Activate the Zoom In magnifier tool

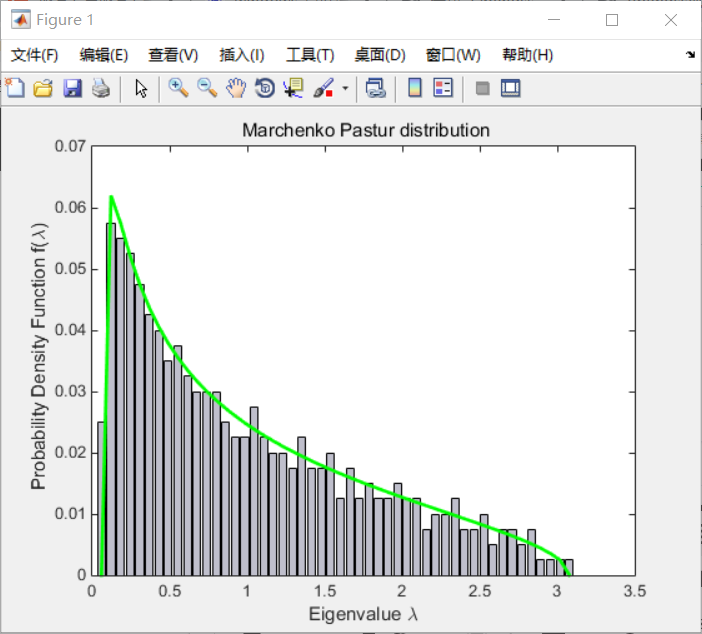coord(178,88)
